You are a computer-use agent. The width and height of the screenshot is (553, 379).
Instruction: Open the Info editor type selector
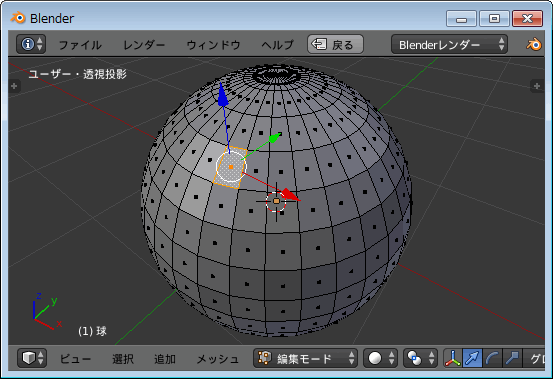tap(31, 44)
